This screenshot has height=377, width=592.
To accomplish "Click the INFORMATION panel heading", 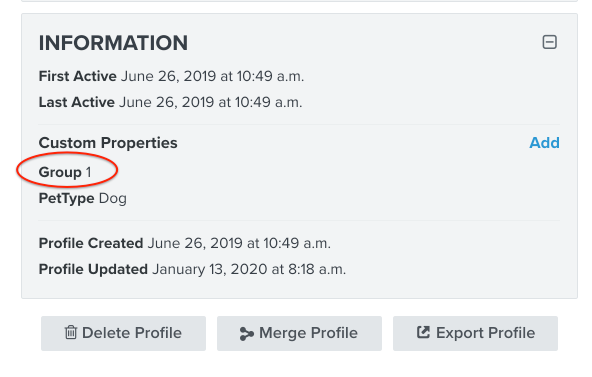I will click(x=113, y=43).
